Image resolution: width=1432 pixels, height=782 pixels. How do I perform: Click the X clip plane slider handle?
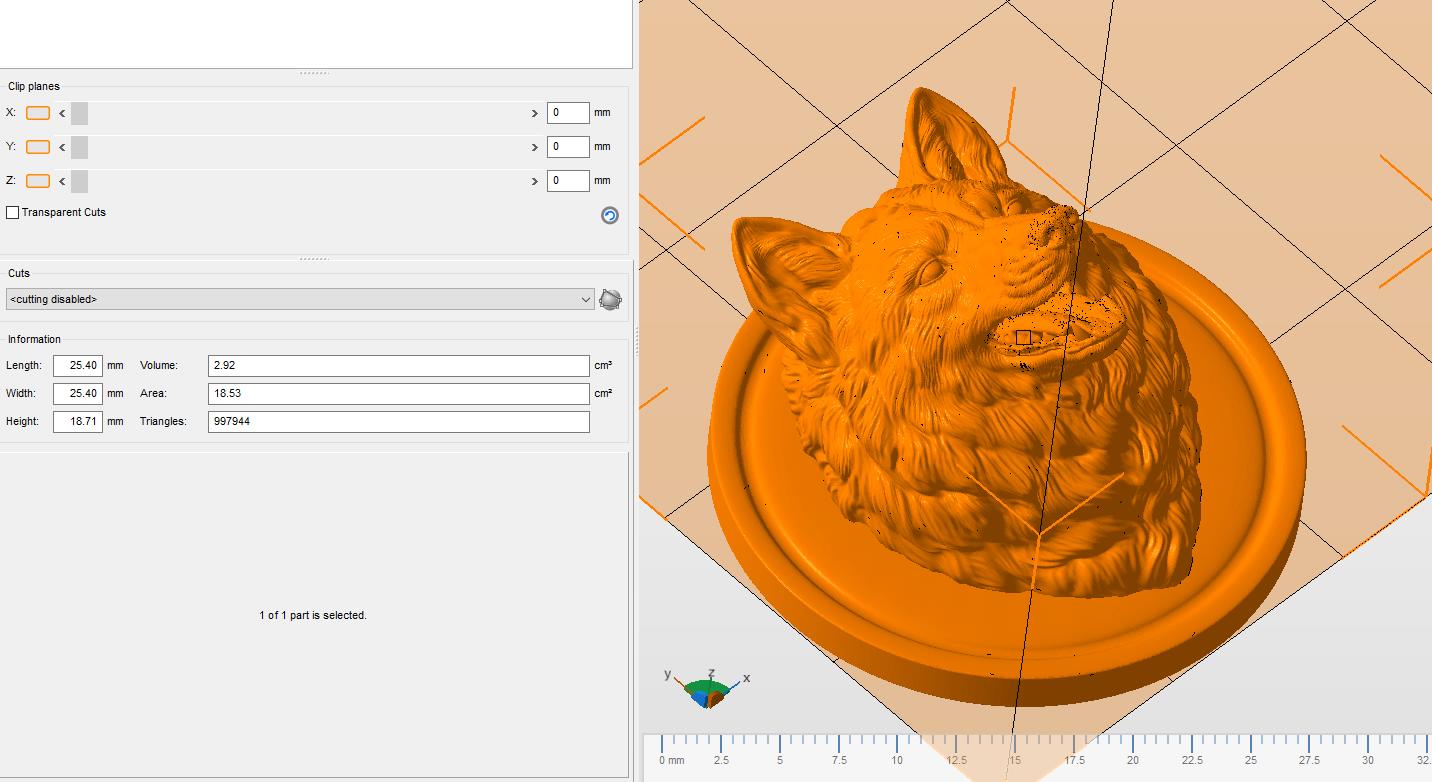[79, 113]
